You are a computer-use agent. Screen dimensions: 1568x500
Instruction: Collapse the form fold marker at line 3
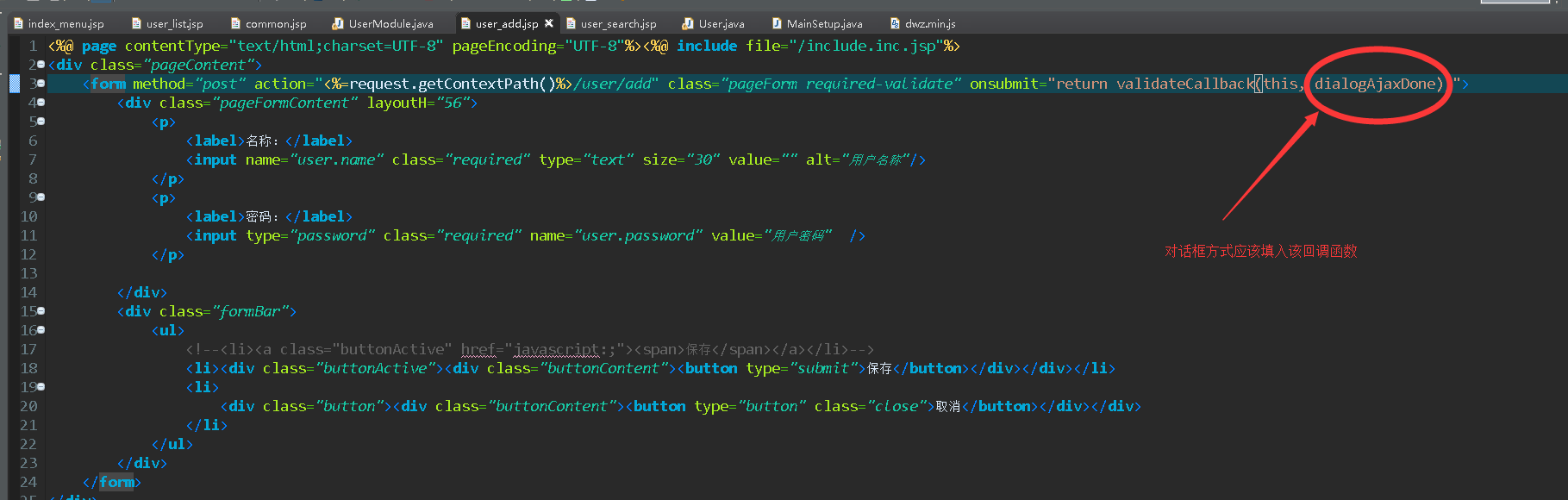click(x=41, y=84)
